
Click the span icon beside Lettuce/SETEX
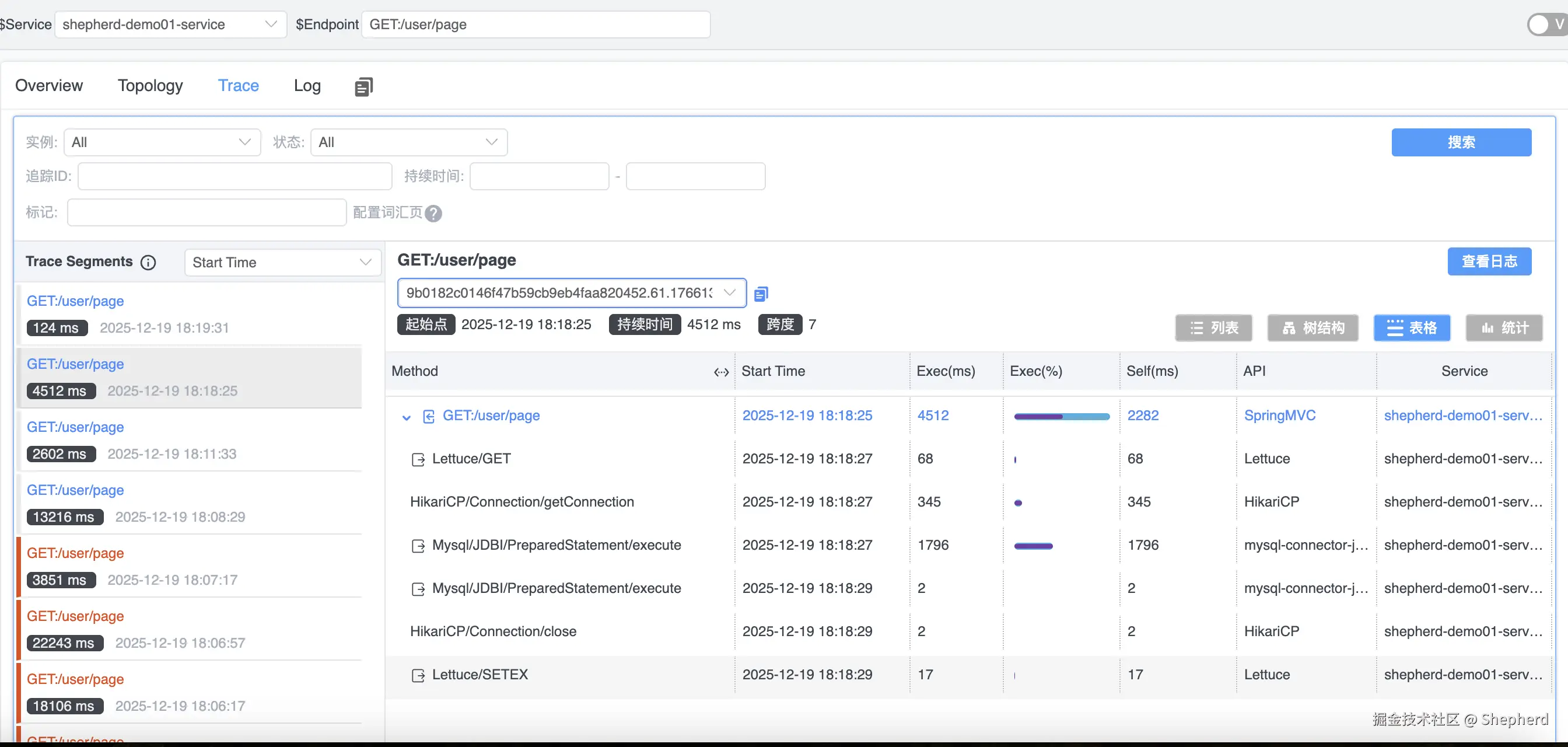click(418, 675)
